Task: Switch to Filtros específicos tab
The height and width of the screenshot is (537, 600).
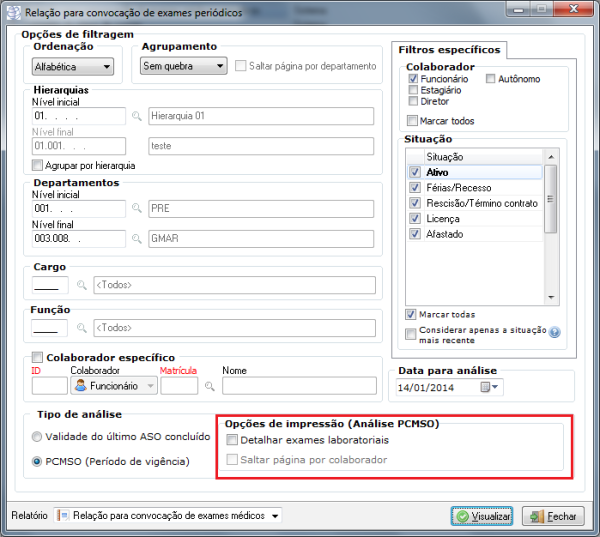Action: click(449, 50)
